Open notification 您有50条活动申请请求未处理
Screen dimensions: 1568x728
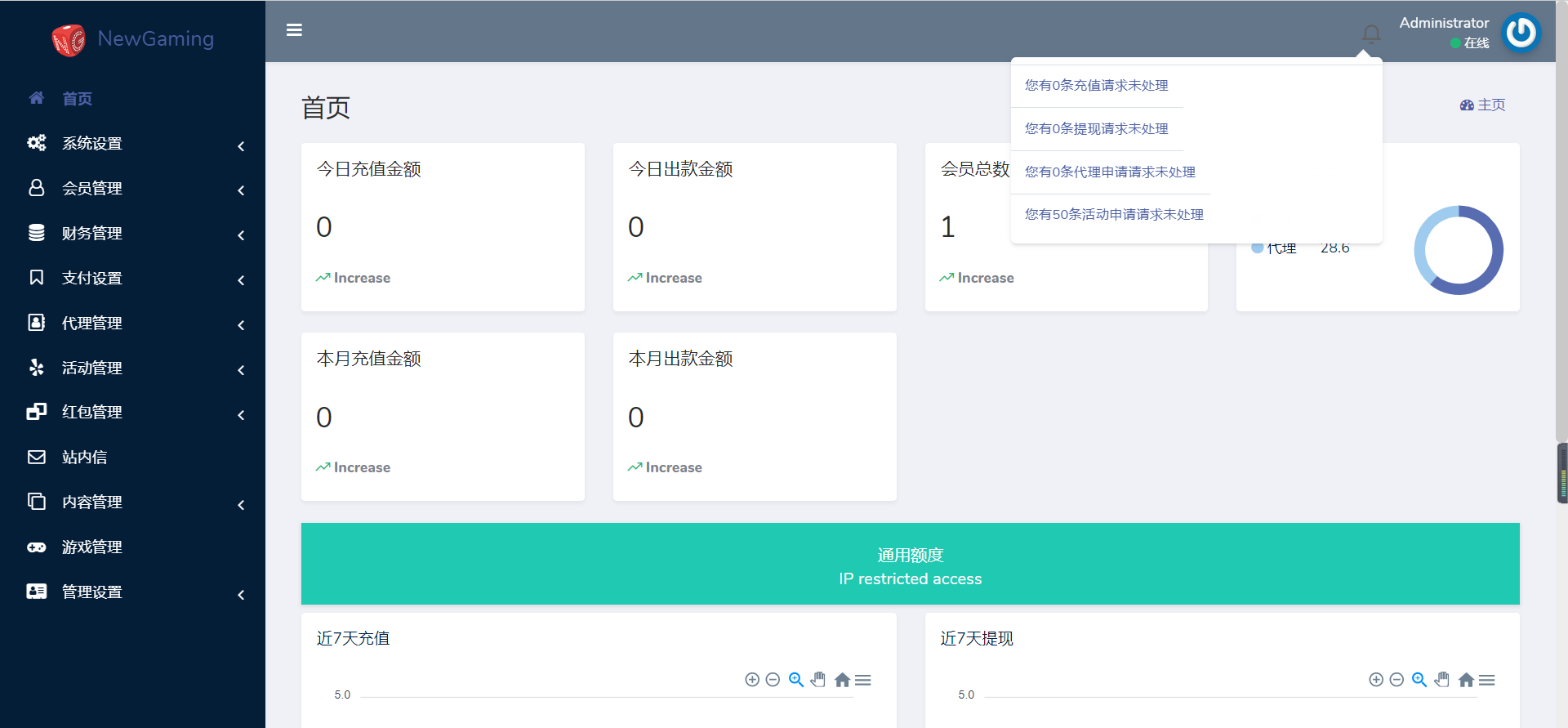click(x=1115, y=214)
